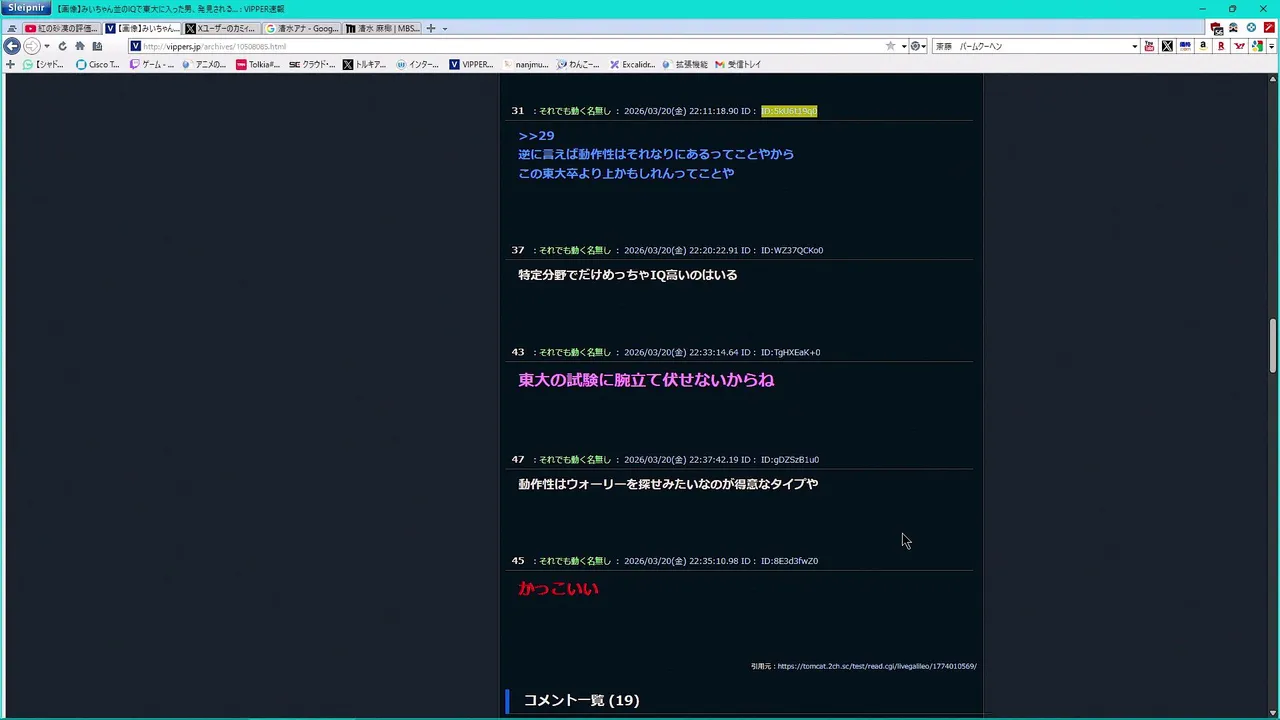Viewport: 1280px width, 720px height.
Task: Open the トルキア... X bookmark
Action: click(x=365, y=64)
